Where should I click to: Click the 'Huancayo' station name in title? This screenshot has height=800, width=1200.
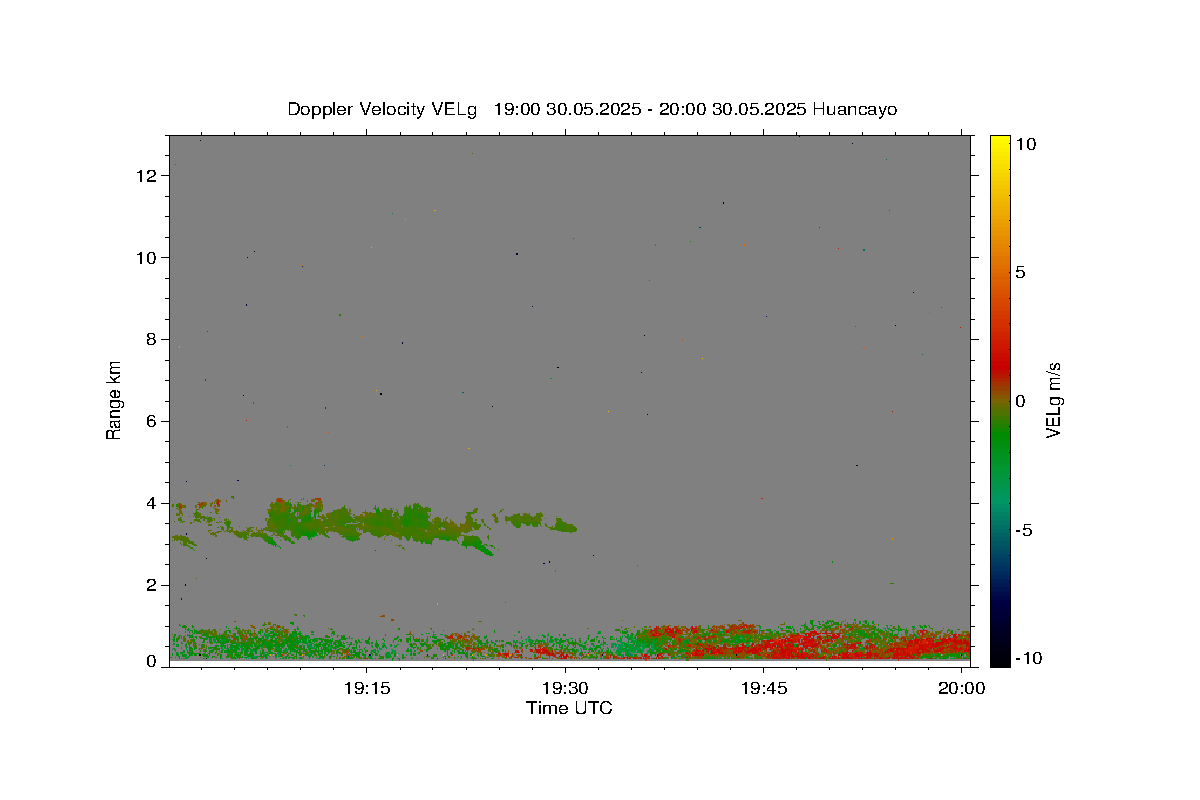(854, 109)
